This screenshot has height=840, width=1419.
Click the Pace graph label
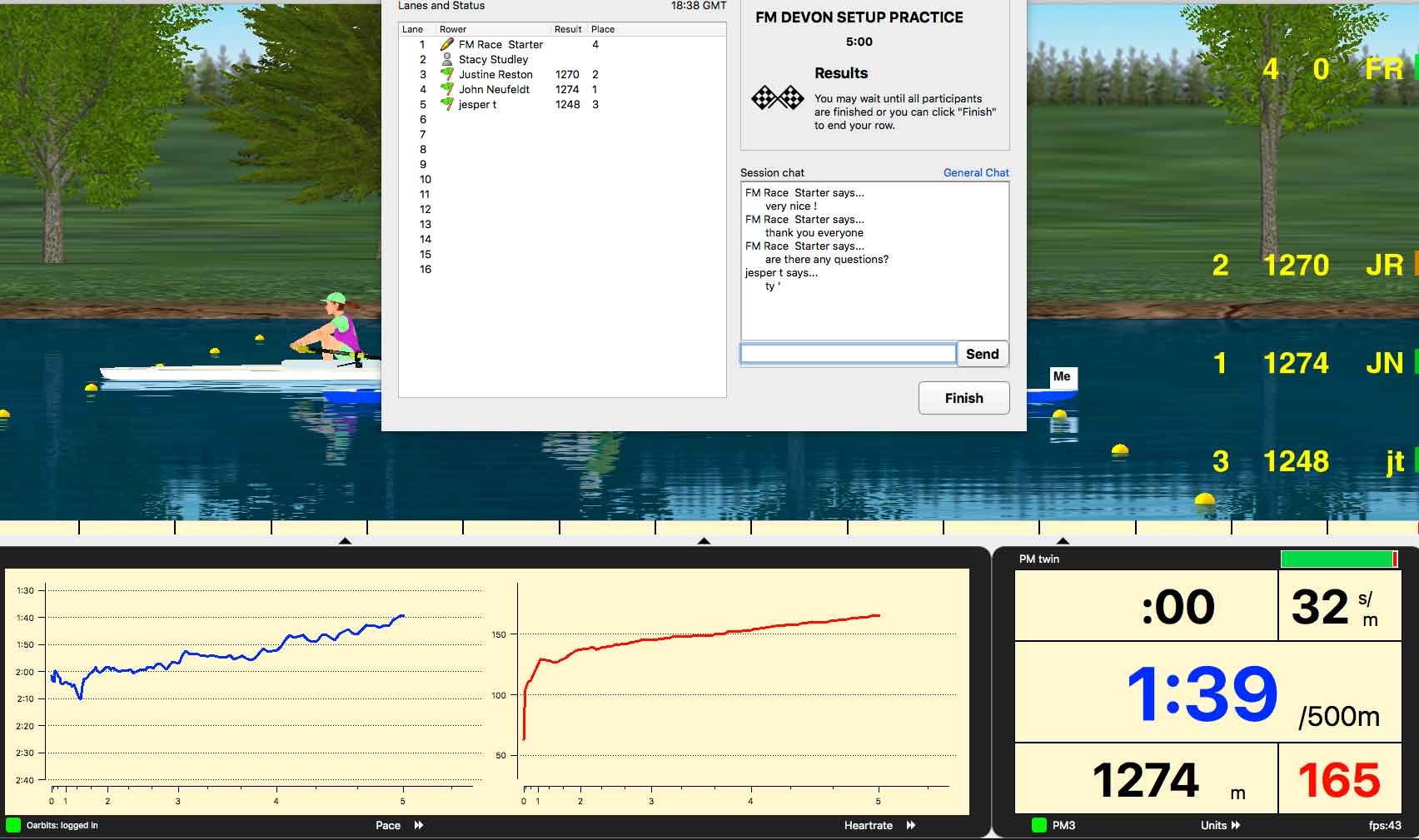pos(388,825)
